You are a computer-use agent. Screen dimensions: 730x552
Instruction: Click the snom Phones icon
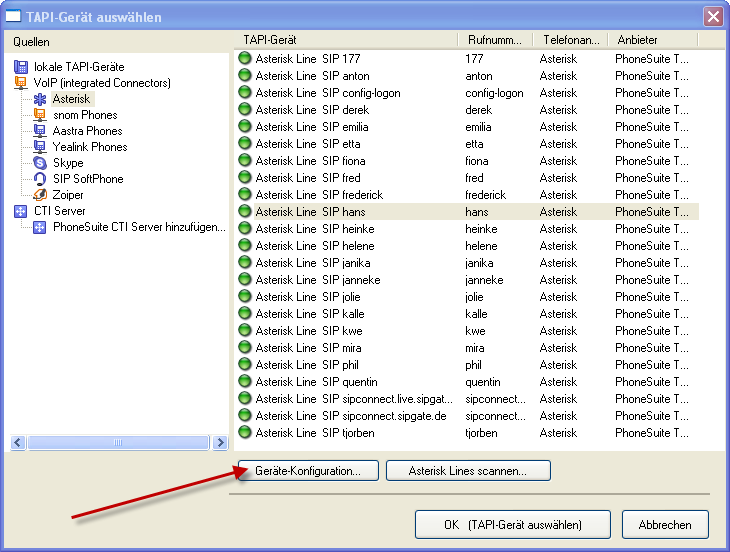[x=40, y=115]
